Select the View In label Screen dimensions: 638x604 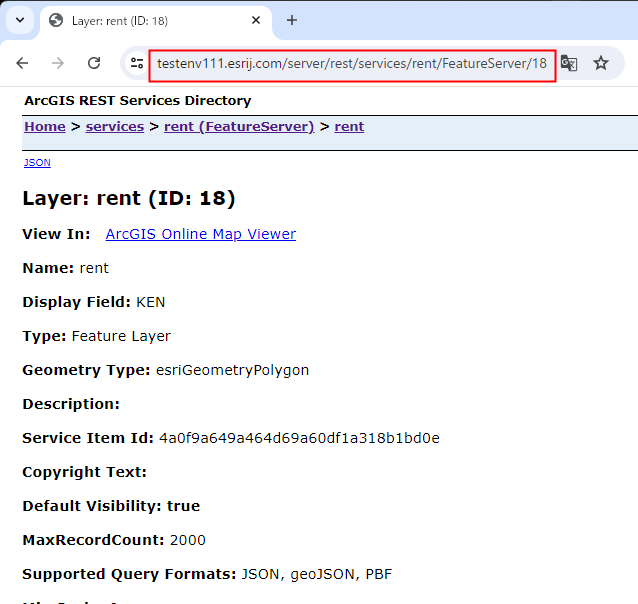[56, 234]
